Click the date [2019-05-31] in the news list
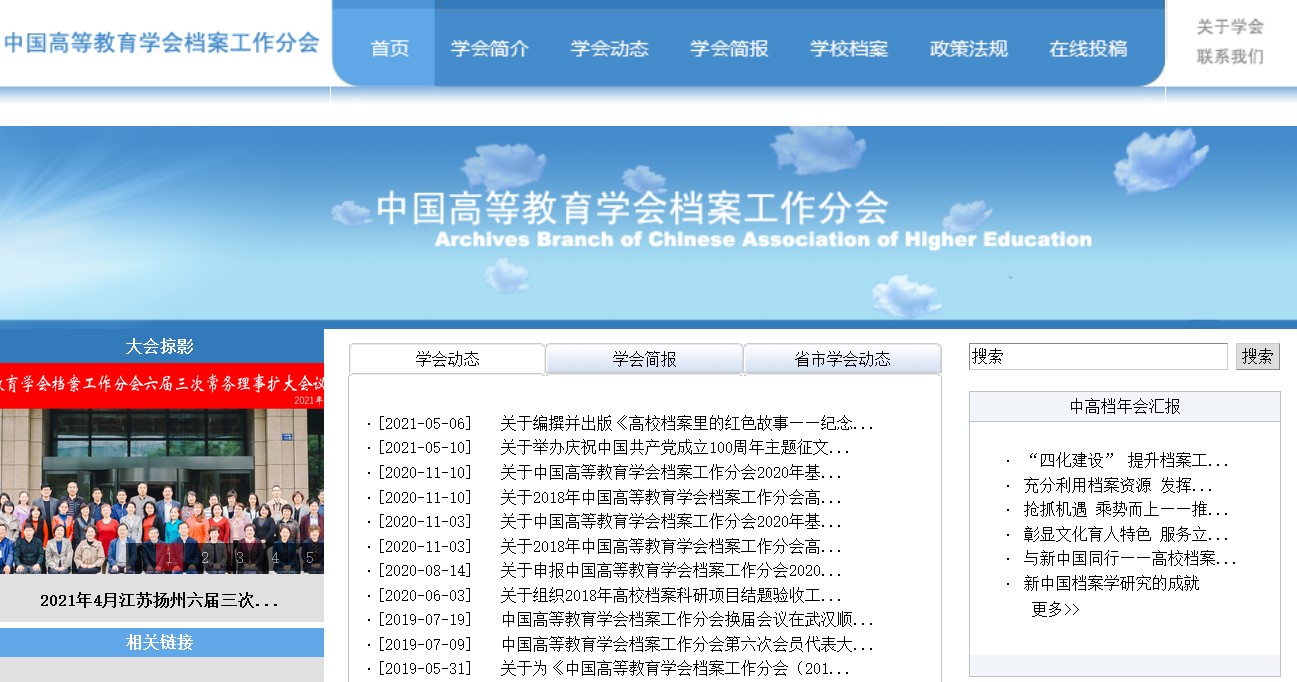This screenshot has width=1297, height=682. 424,669
